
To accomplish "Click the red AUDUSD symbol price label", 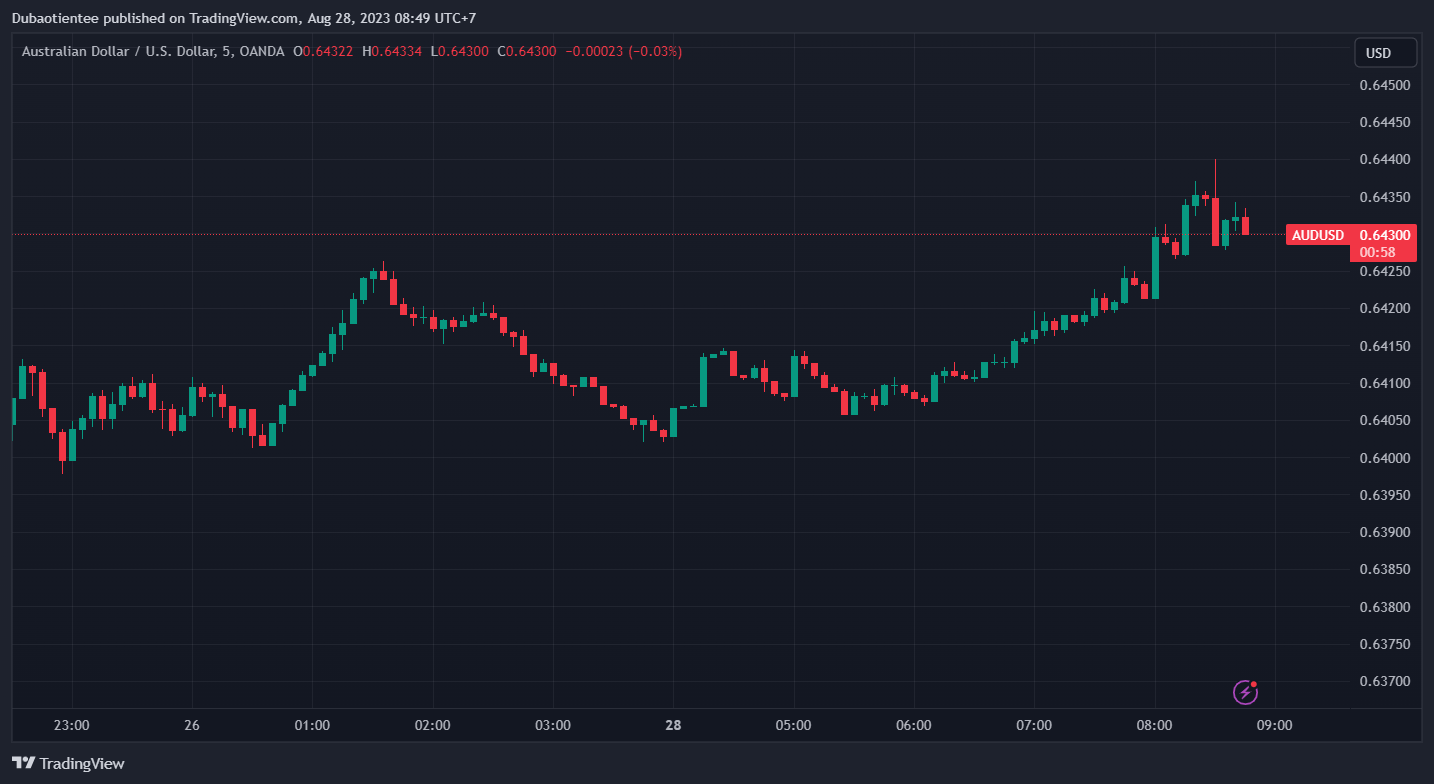I will pos(1317,235).
